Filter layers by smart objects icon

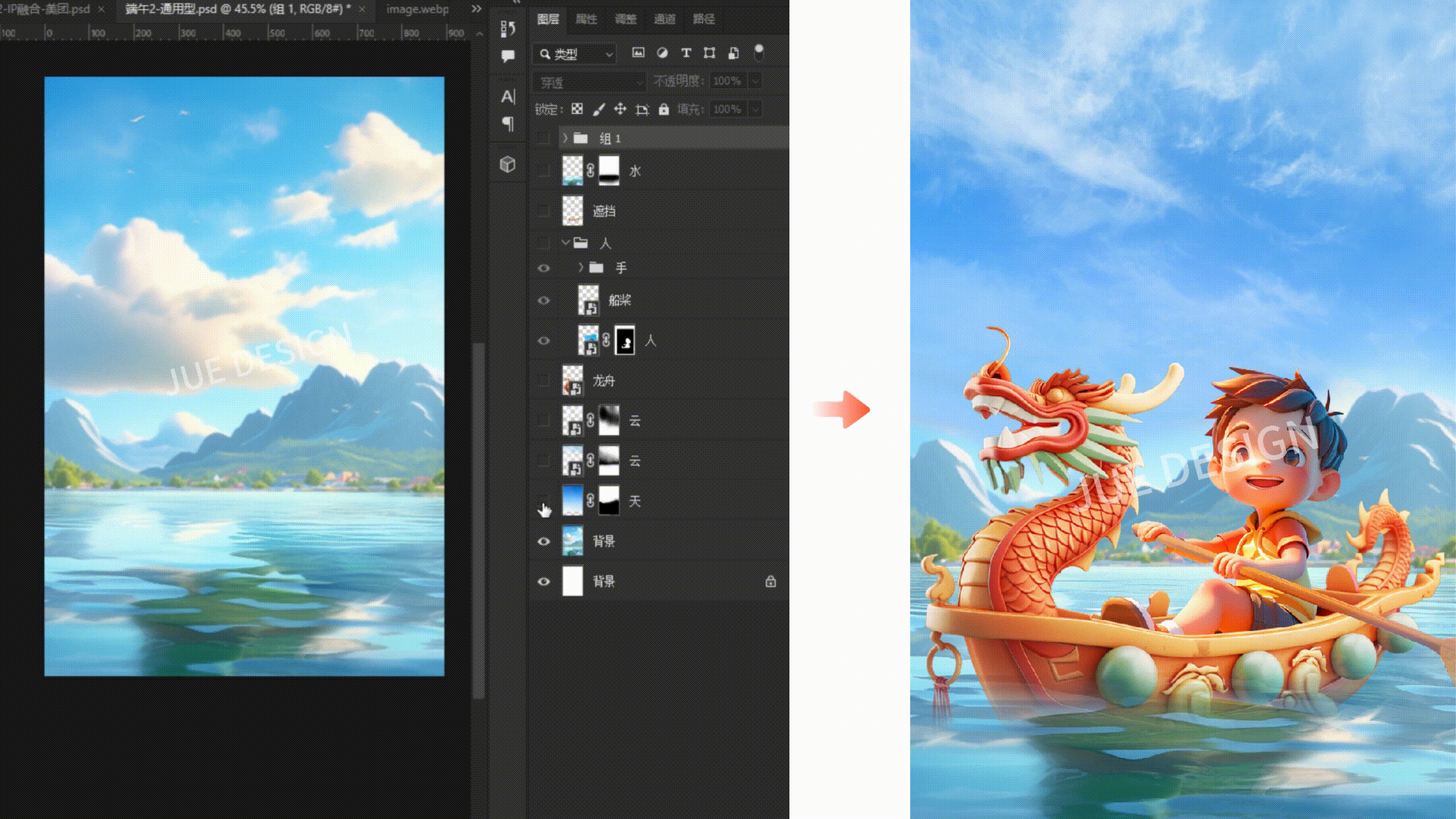point(734,53)
